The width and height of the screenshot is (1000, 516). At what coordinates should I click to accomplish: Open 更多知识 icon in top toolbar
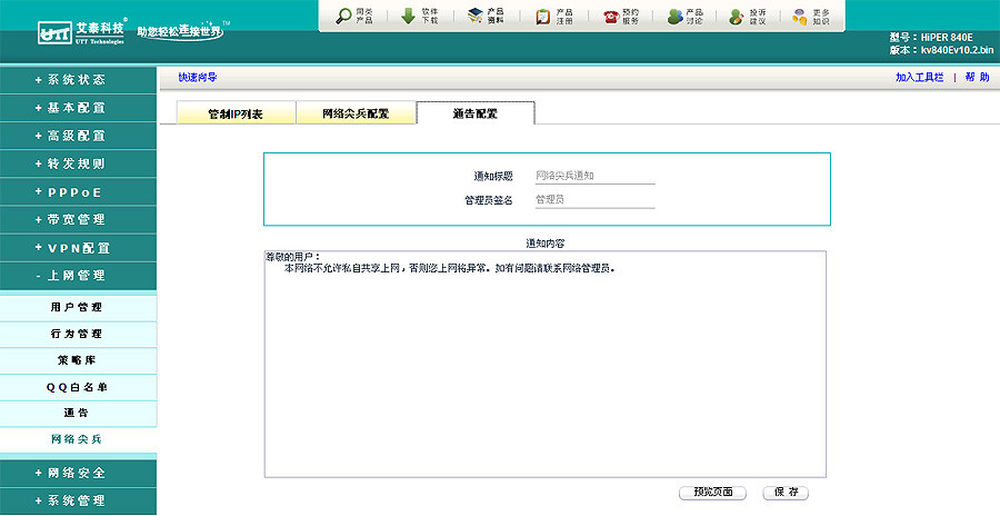[800, 16]
